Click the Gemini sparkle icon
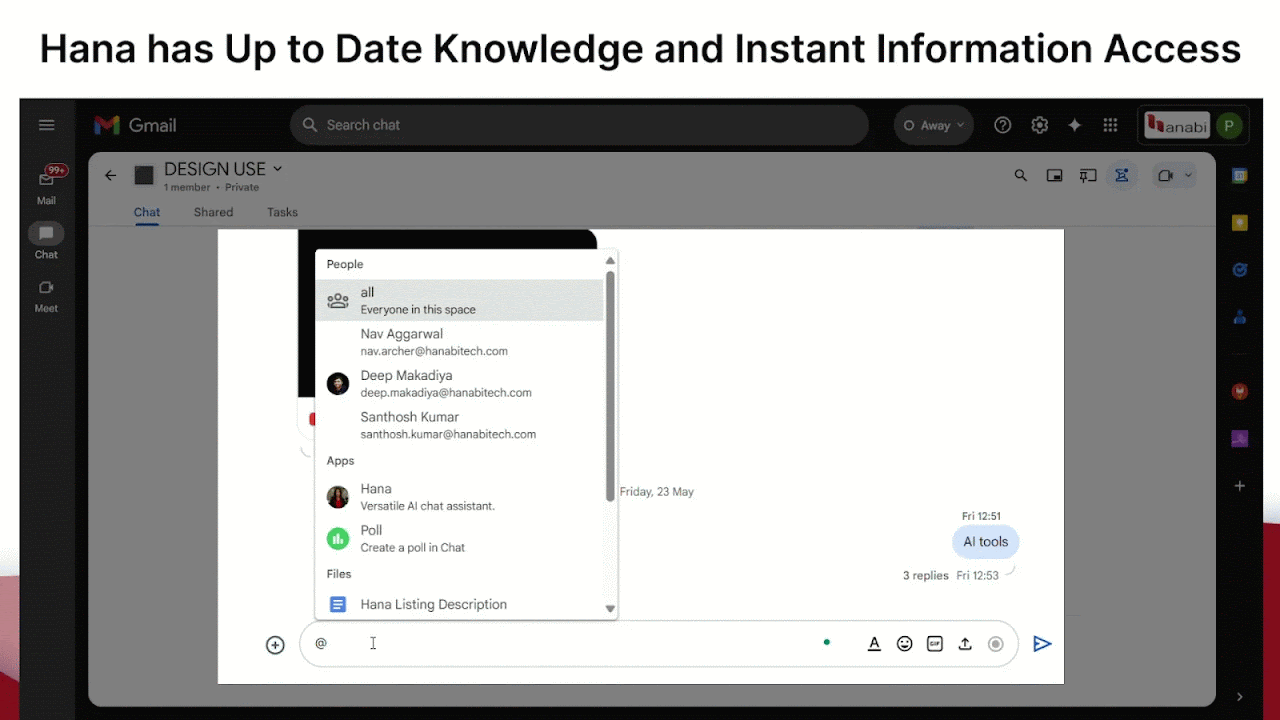This screenshot has height=720, width=1280. coord(1075,125)
